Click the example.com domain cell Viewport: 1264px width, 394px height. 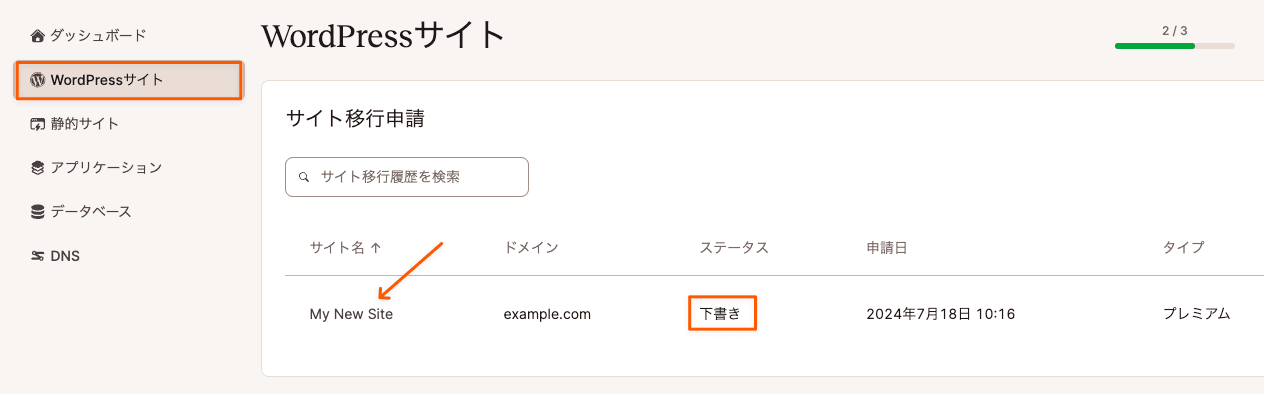547,314
